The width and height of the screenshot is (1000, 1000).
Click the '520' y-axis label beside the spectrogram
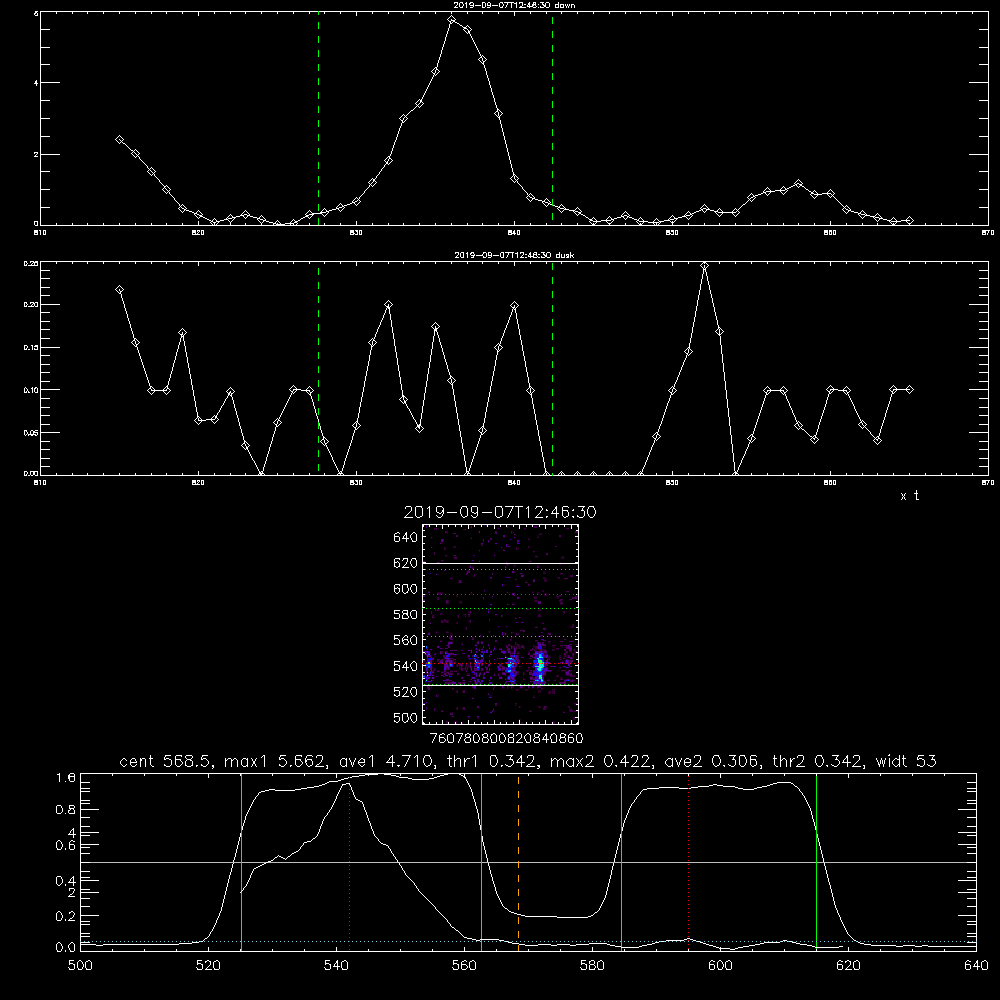click(406, 692)
